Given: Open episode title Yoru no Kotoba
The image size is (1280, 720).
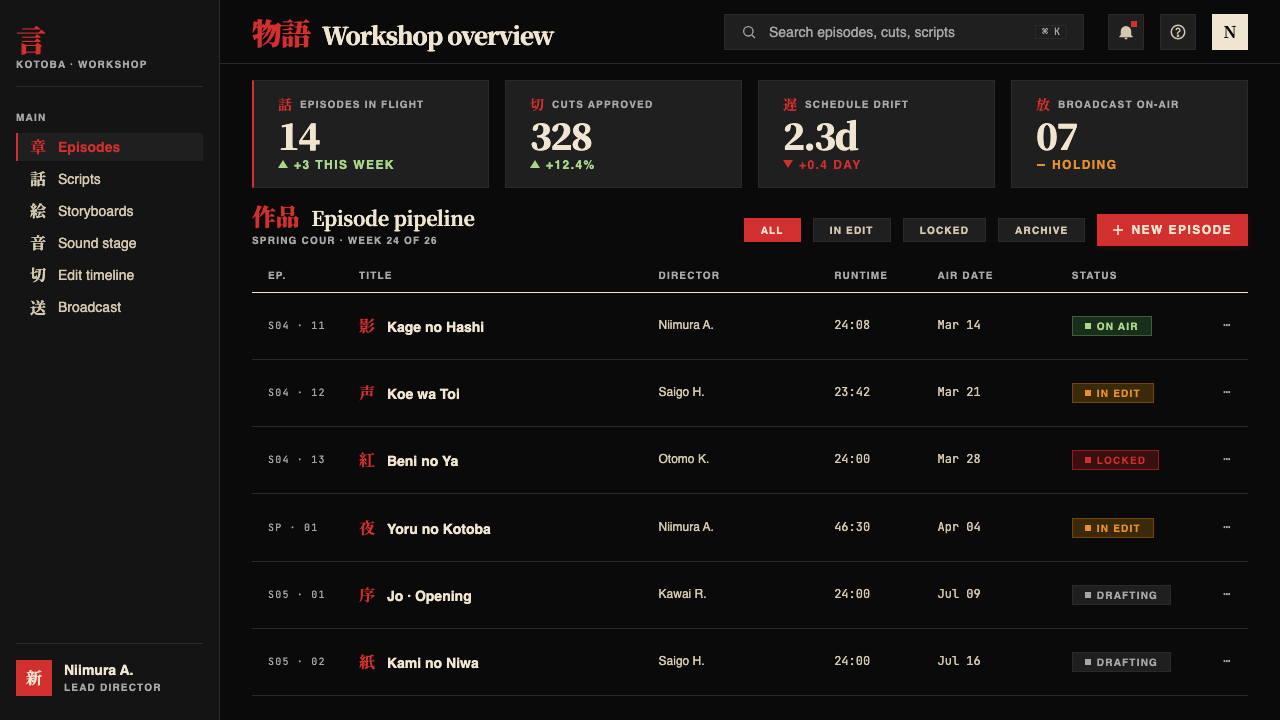Looking at the screenshot, I should tap(438, 529).
